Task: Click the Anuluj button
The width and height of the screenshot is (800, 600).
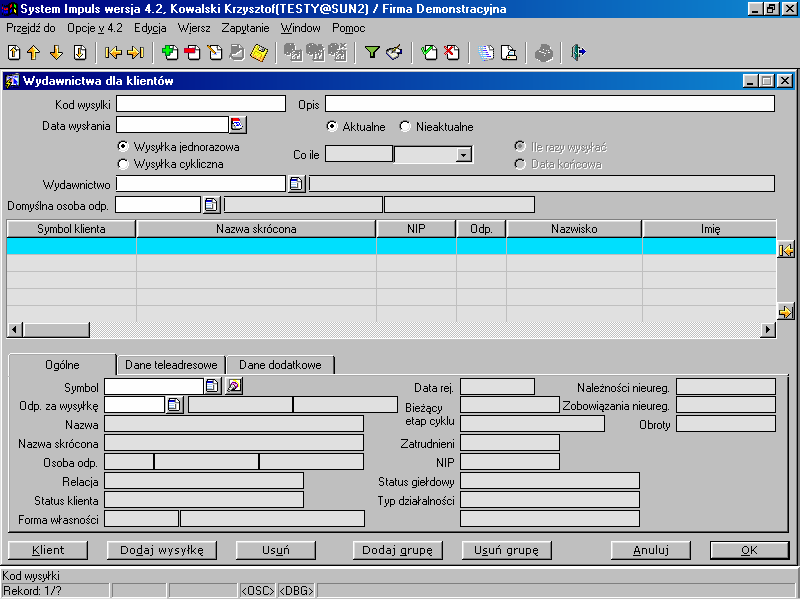Action: coord(651,550)
